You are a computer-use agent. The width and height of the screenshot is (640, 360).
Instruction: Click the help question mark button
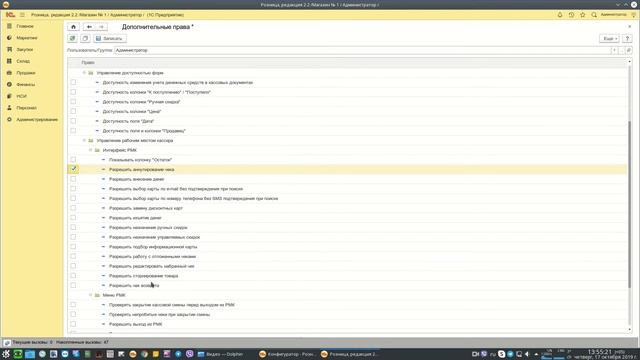627,38
